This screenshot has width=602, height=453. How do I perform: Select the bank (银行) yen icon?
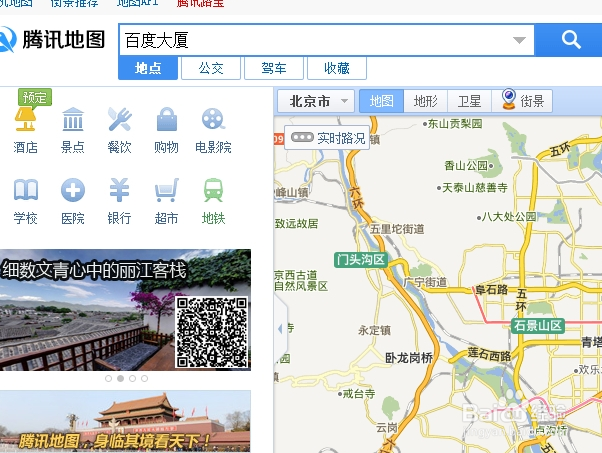point(119,190)
